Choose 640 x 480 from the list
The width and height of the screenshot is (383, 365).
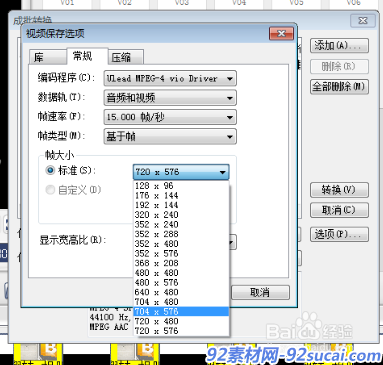(x=181, y=292)
